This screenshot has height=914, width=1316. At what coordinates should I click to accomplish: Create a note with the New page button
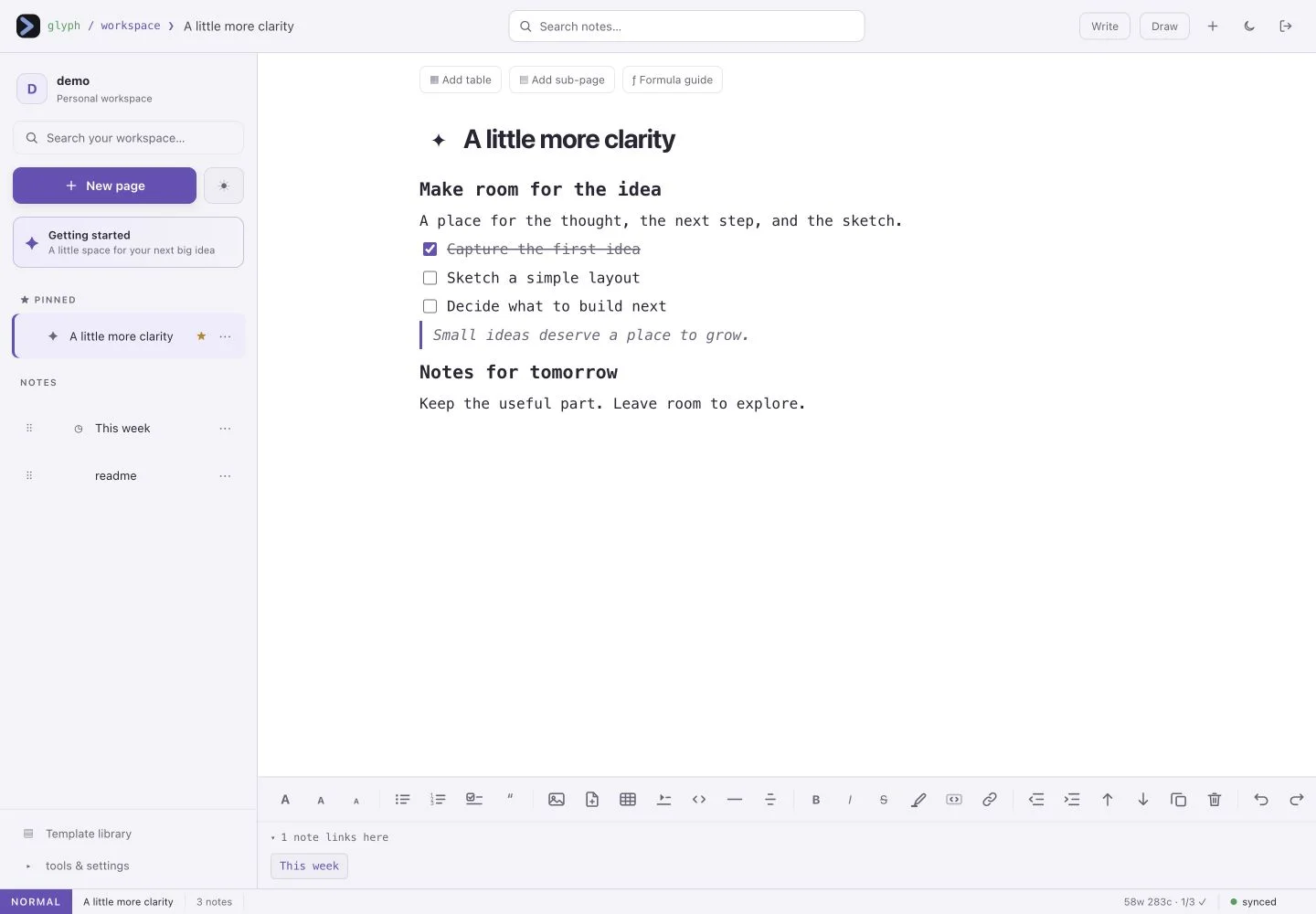tap(104, 186)
